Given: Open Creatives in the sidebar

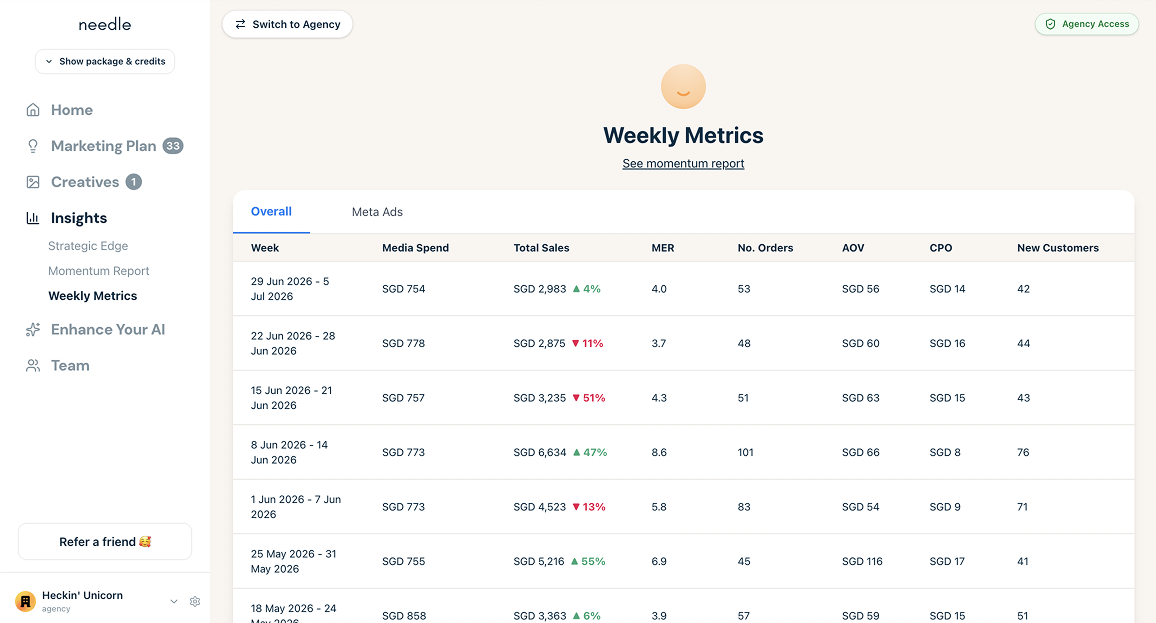Looking at the screenshot, I should (x=85, y=182).
